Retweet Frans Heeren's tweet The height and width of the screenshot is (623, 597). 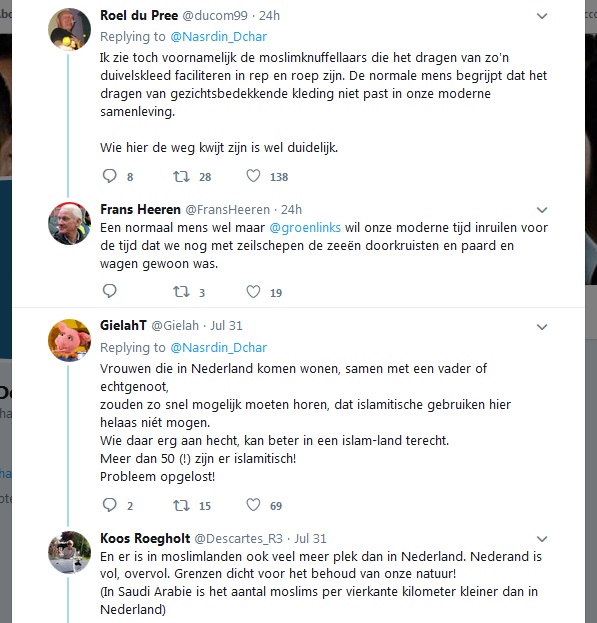(x=181, y=292)
